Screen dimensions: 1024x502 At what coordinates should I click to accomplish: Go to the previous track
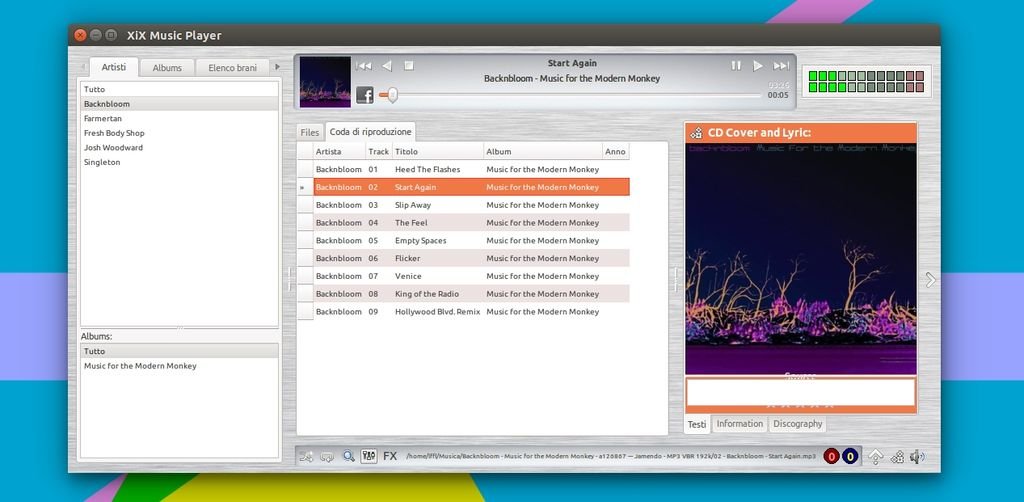364,65
